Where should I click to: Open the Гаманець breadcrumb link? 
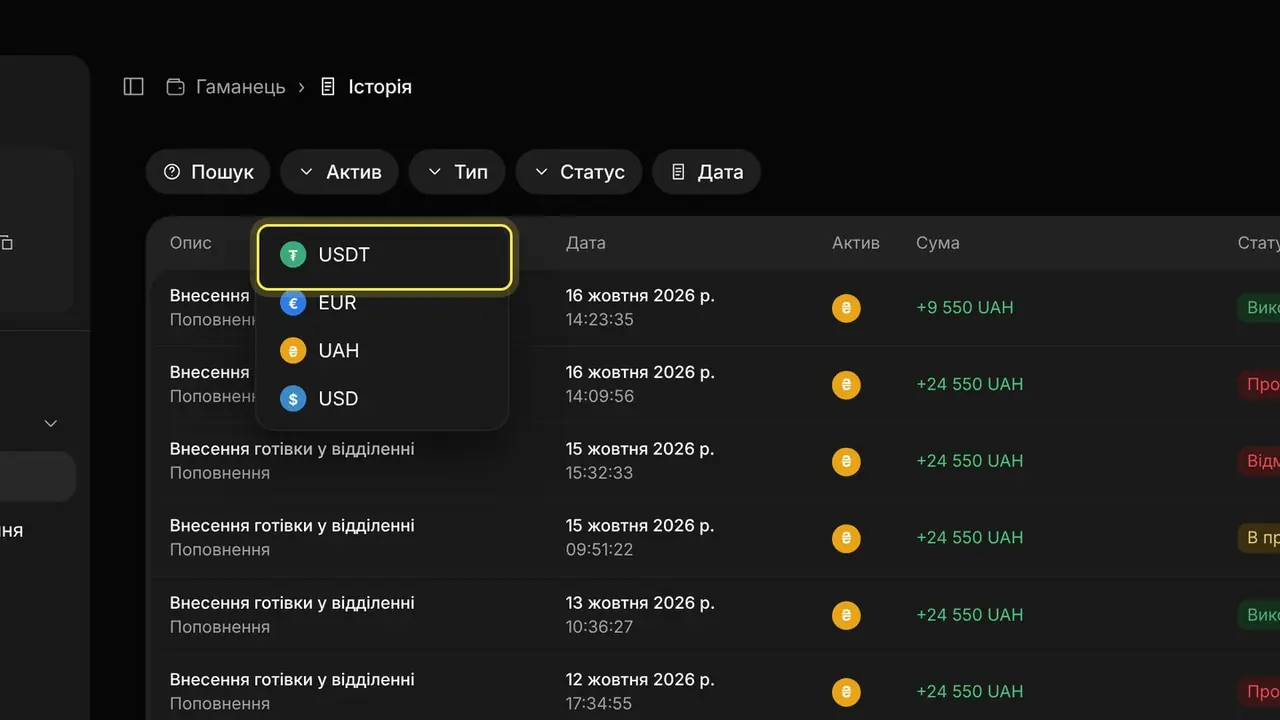(x=226, y=87)
